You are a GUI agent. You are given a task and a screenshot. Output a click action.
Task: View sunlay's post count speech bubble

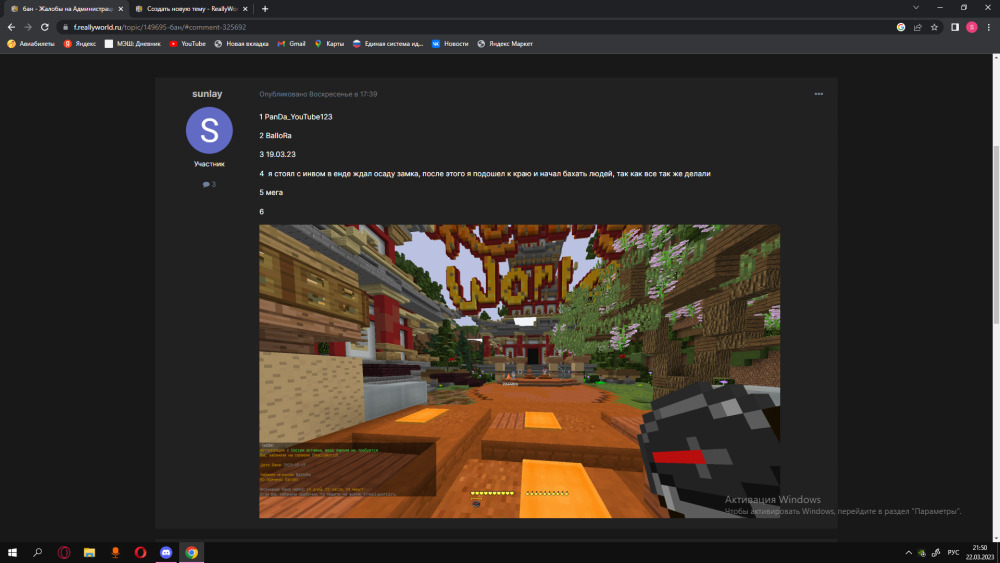(x=209, y=184)
